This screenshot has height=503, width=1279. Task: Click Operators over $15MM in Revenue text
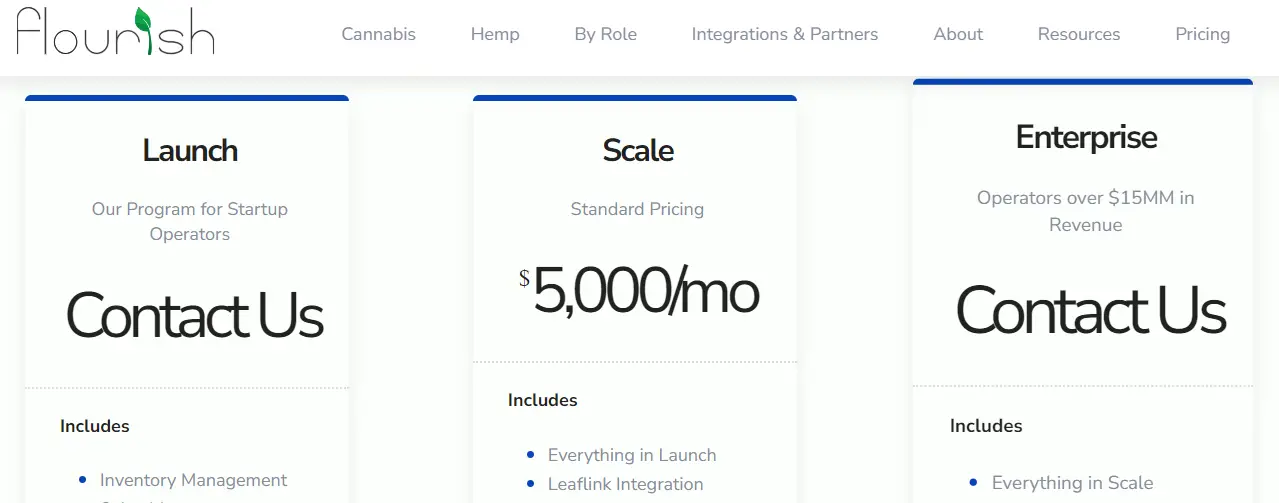[1086, 211]
